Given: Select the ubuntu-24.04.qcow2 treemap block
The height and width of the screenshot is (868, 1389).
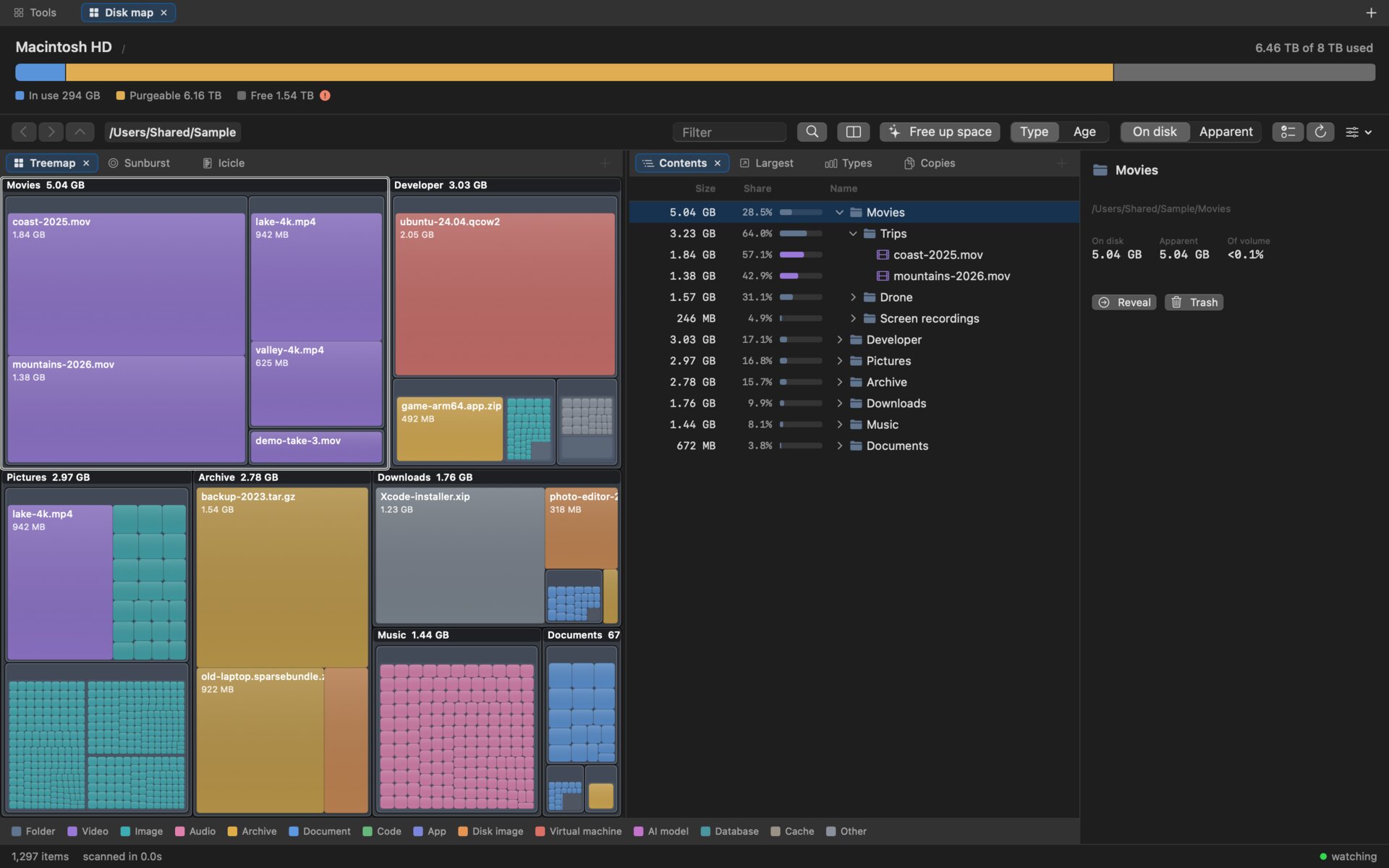Looking at the screenshot, I should (505, 294).
